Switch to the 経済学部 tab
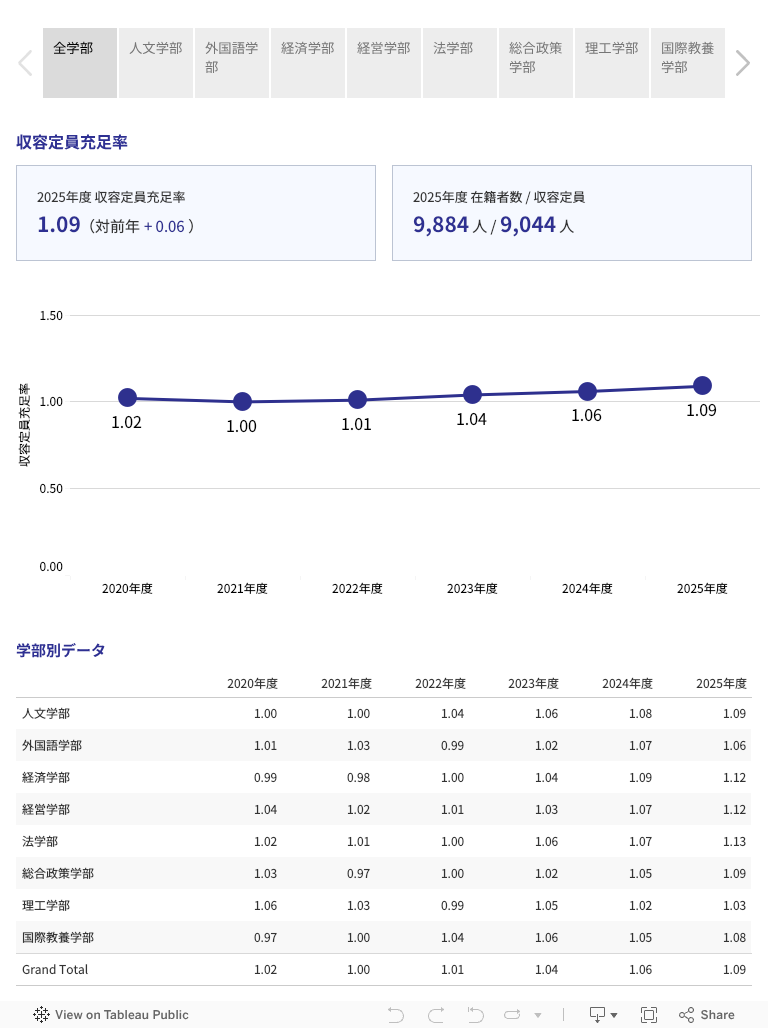The height and width of the screenshot is (1028, 768). 308,63
